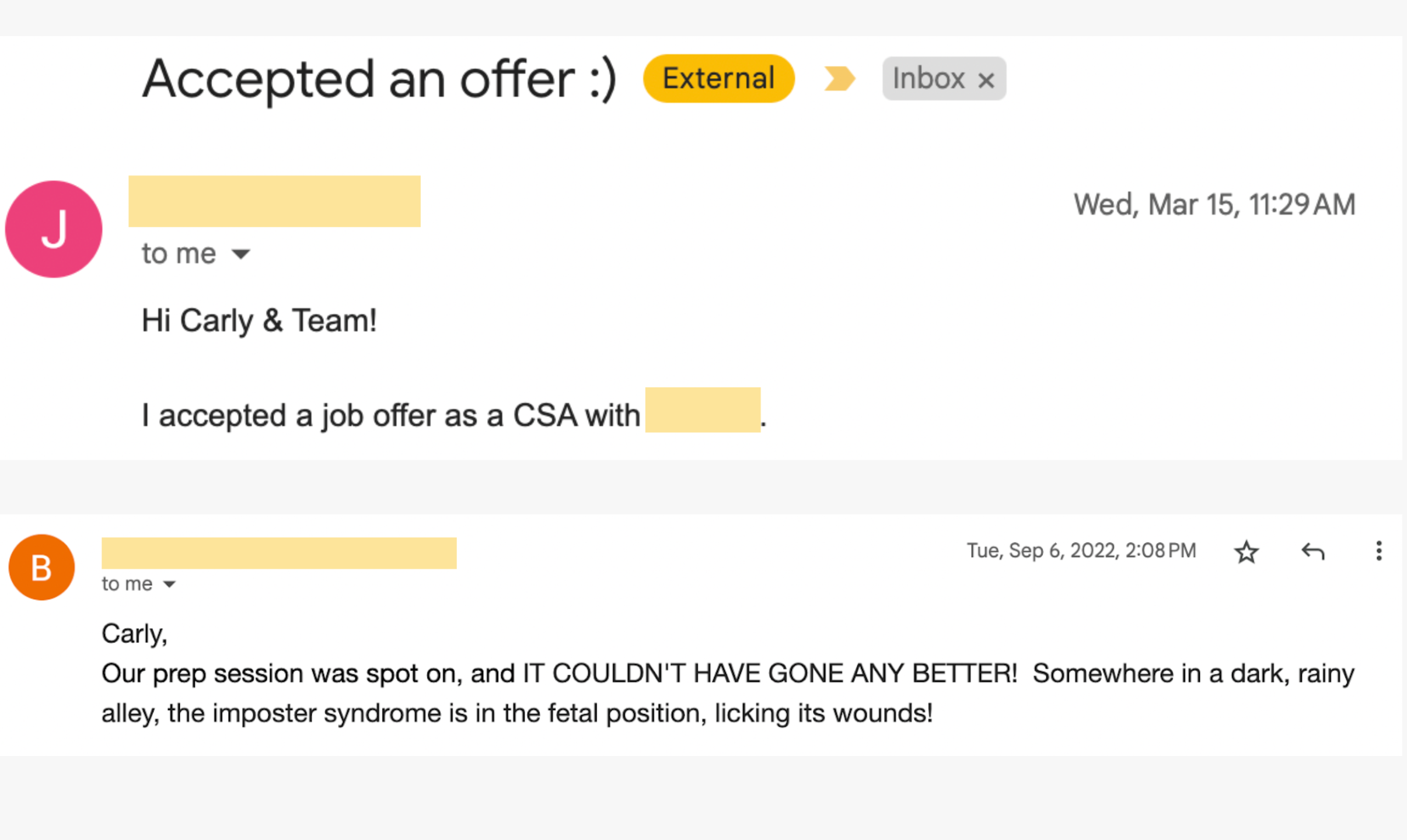
Task: Open the three-dot more options menu
Action: click(x=1378, y=551)
